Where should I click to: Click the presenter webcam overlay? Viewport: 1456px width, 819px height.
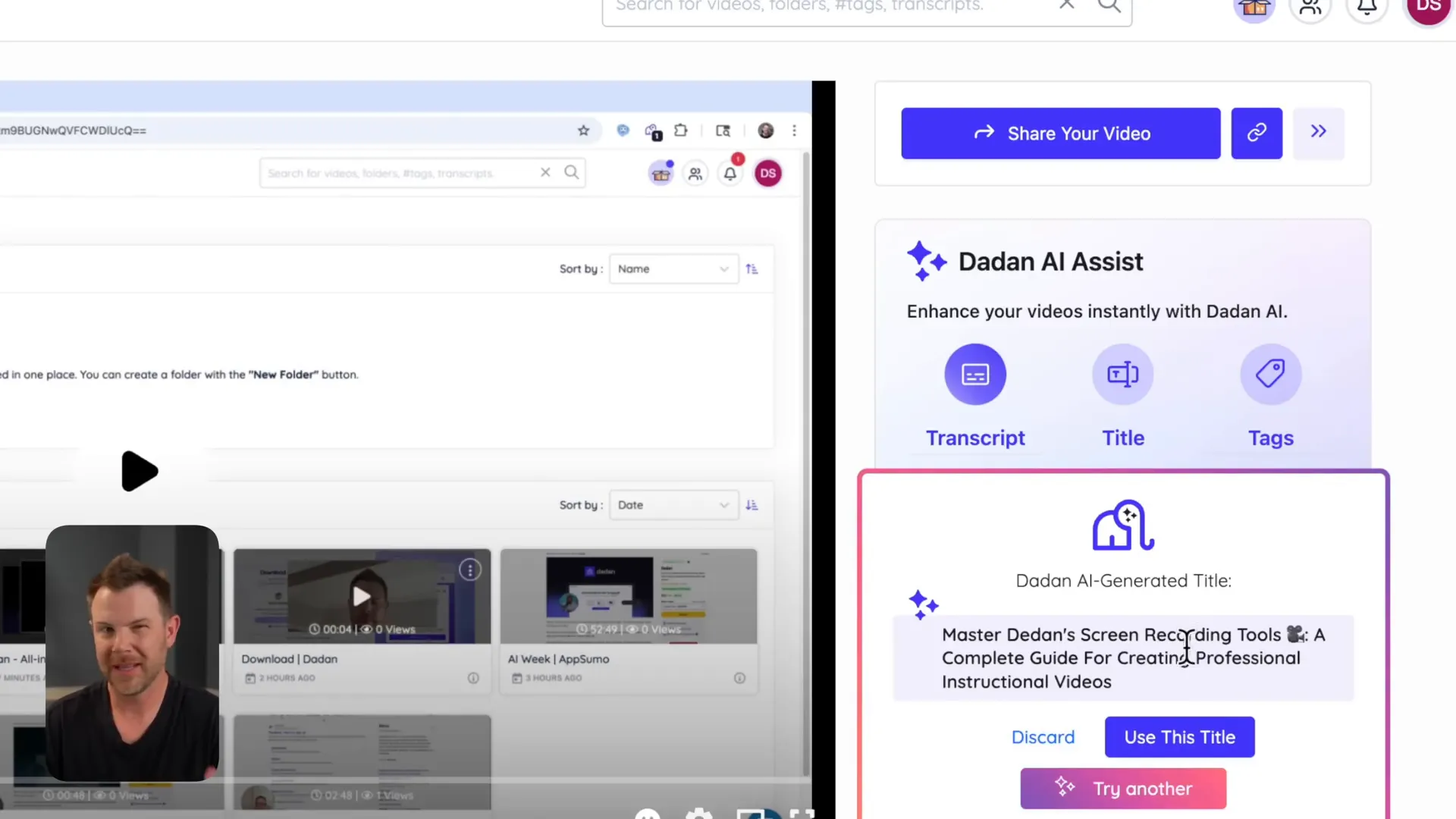pyautogui.click(x=133, y=653)
